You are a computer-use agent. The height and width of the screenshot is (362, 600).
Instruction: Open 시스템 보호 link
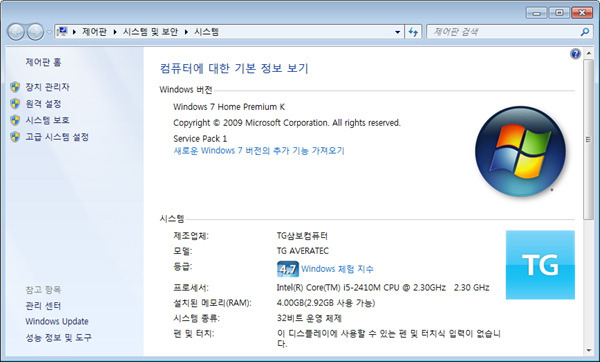tap(47, 120)
